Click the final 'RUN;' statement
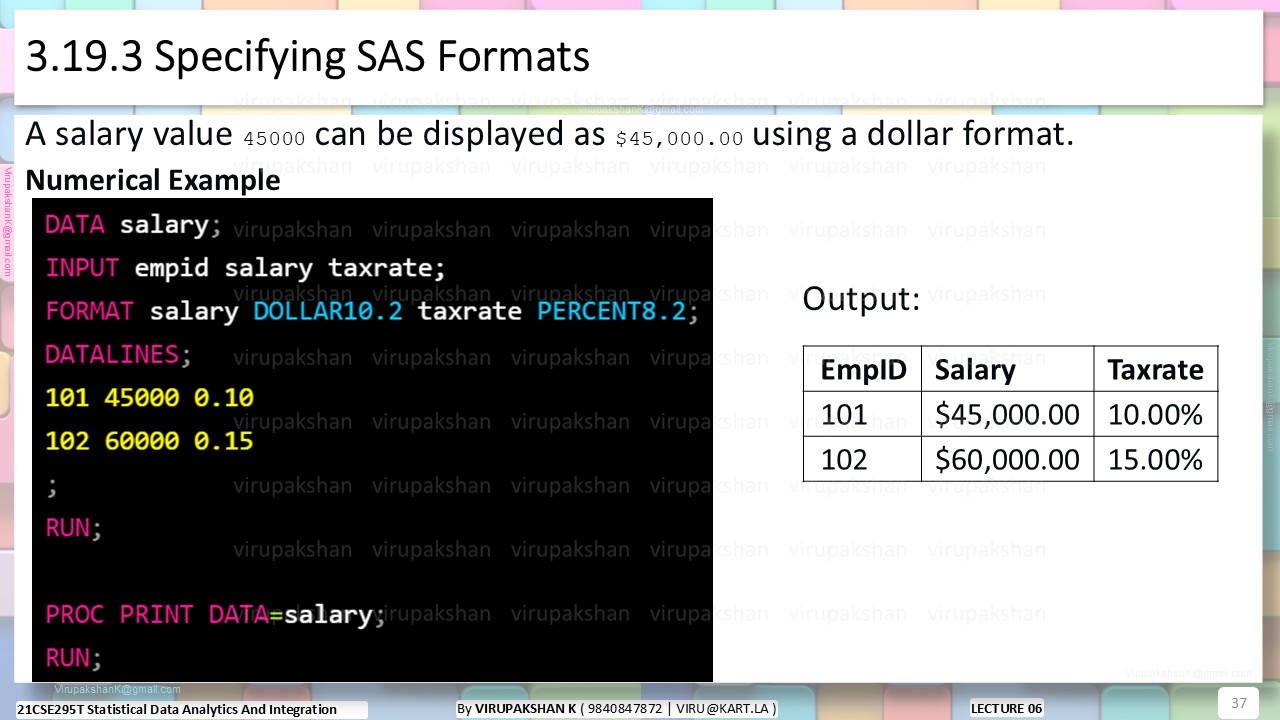The height and width of the screenshot is (720, 1280). [x=74, y=658]
